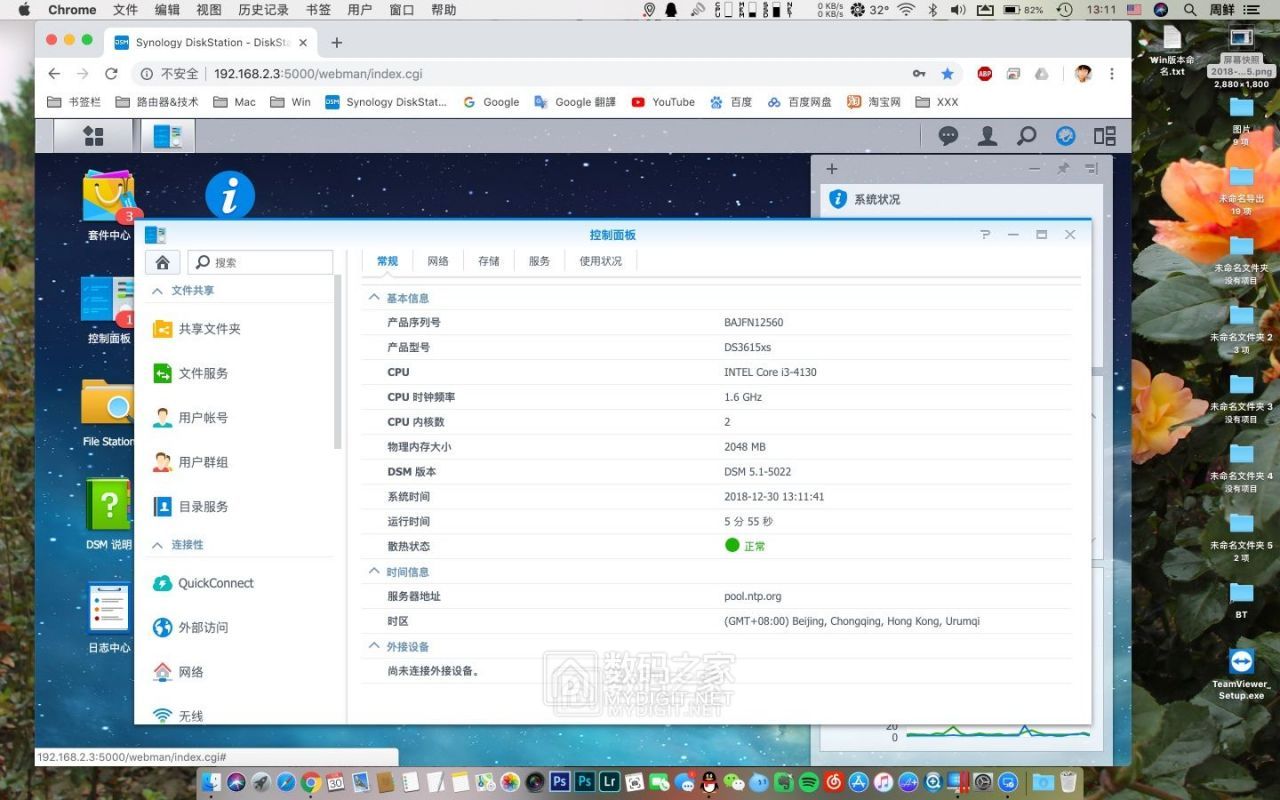Collapse the Basic Information section
This screenshot has width=1280, height=800.
374,298
